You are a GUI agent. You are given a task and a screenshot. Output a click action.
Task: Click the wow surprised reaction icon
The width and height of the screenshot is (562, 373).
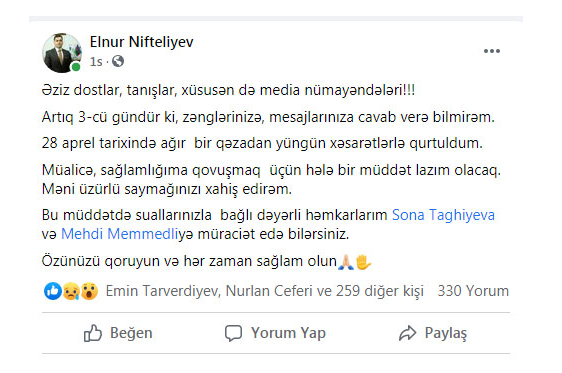coord(89,291)
